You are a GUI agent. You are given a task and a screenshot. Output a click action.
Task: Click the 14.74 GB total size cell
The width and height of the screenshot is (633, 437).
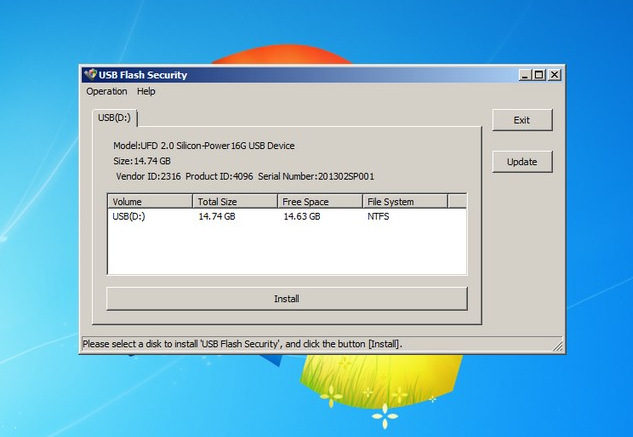click(217, 216)
